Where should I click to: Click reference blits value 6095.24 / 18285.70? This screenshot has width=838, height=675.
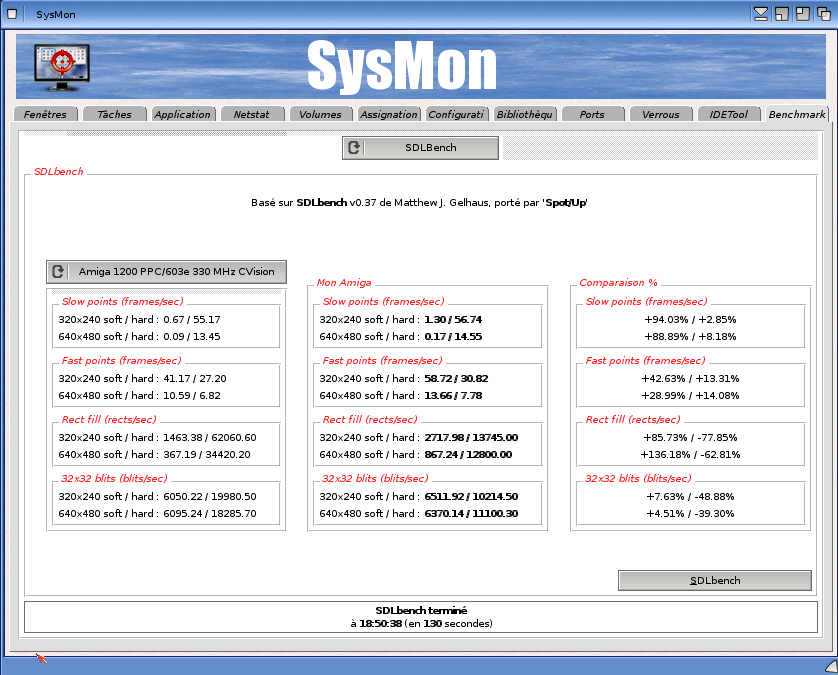point(210,514)
